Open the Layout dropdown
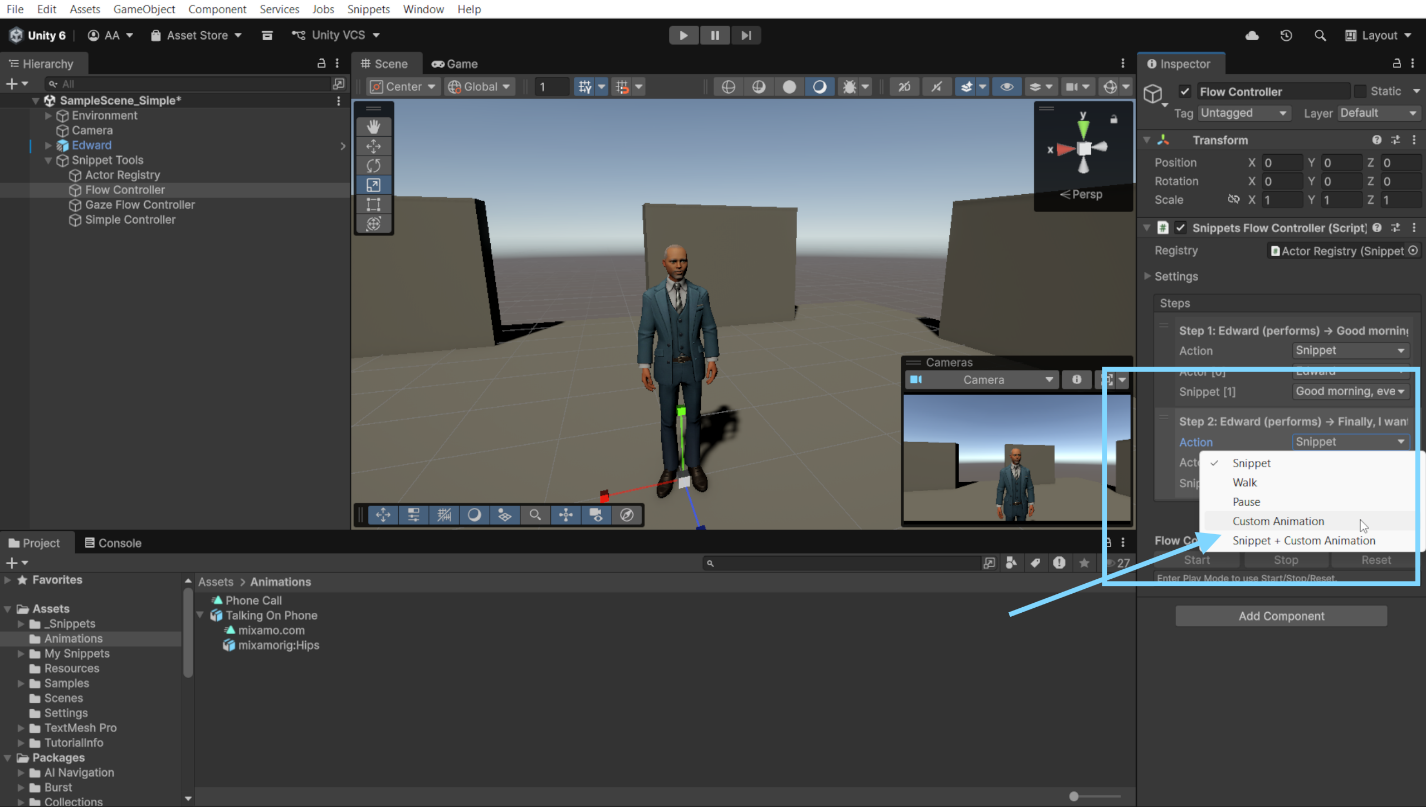 tap(1379, 35)
